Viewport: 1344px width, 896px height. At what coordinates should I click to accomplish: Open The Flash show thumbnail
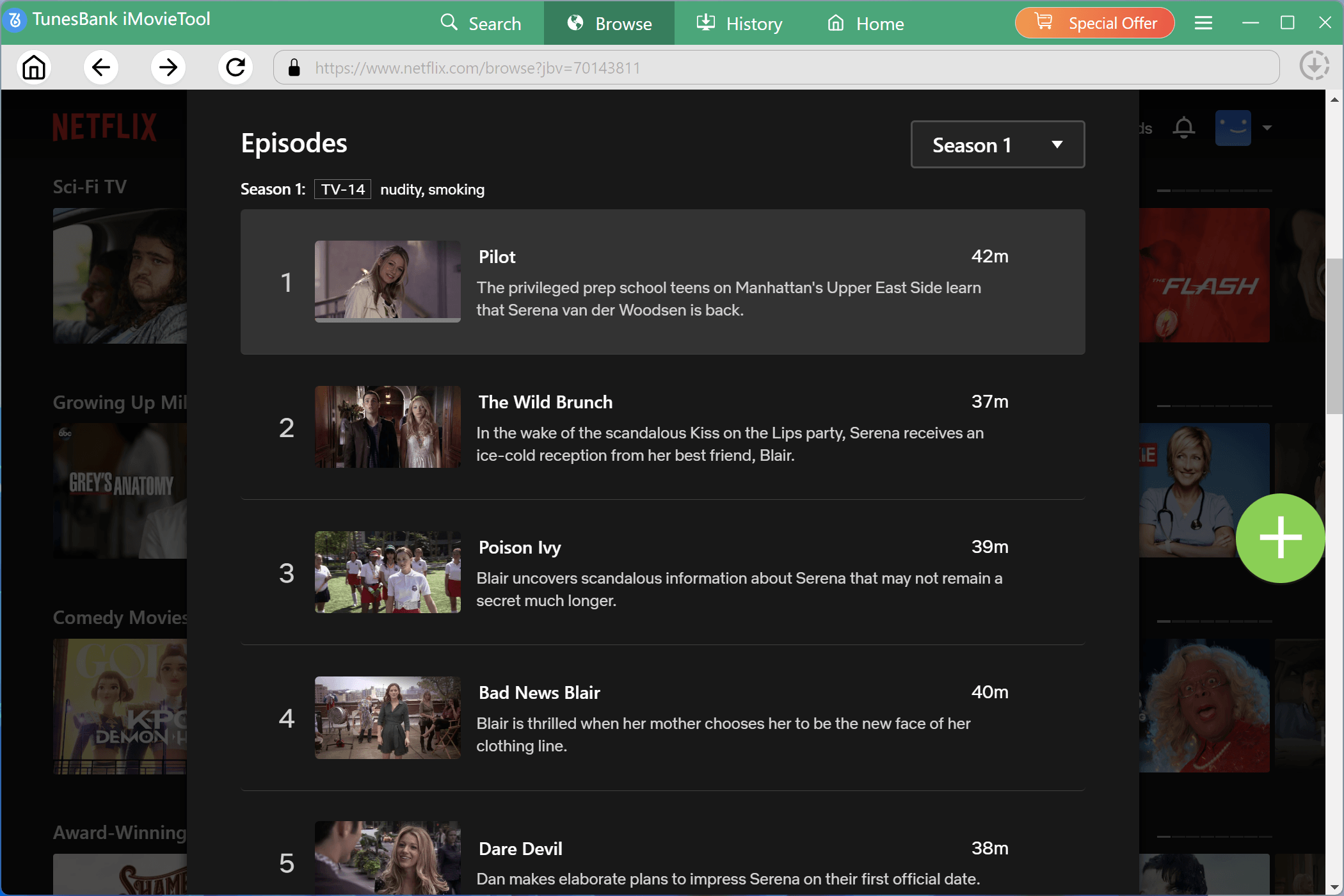[x=1204, y=275]
